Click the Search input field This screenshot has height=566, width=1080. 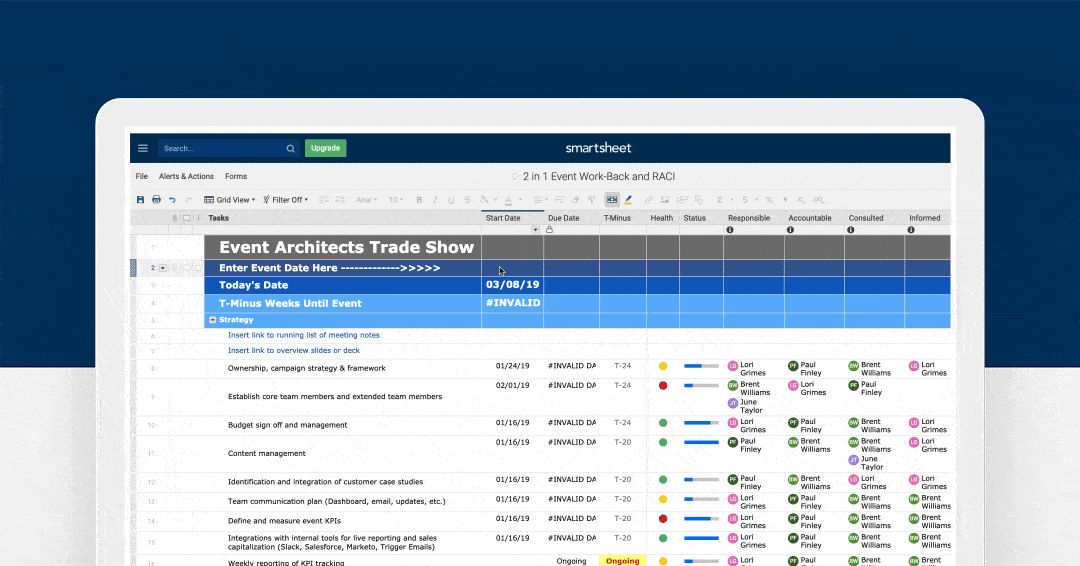tap(220, 148)
